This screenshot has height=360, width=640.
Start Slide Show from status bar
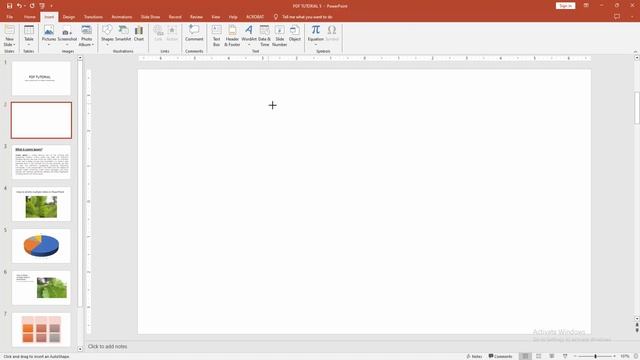(x=565, y=356)
